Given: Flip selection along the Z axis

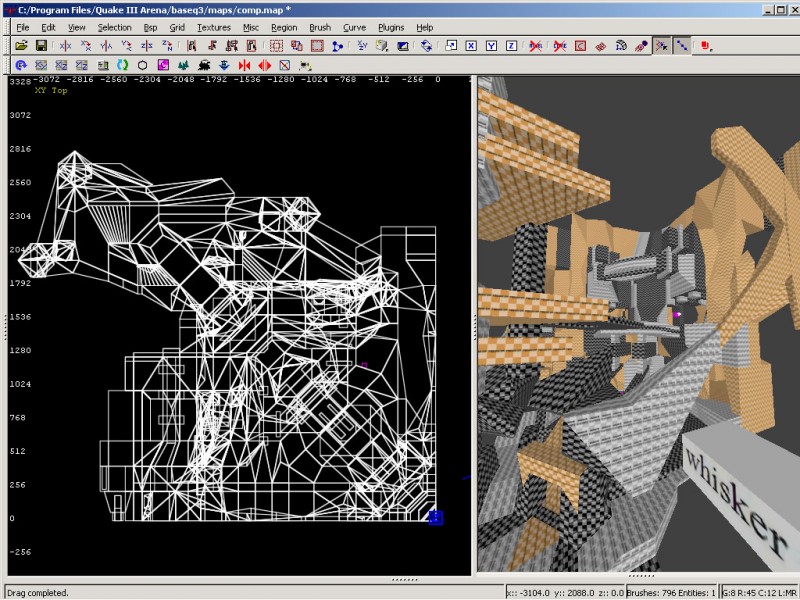Looking at the screenshot, I should click(x=147, y=46).
